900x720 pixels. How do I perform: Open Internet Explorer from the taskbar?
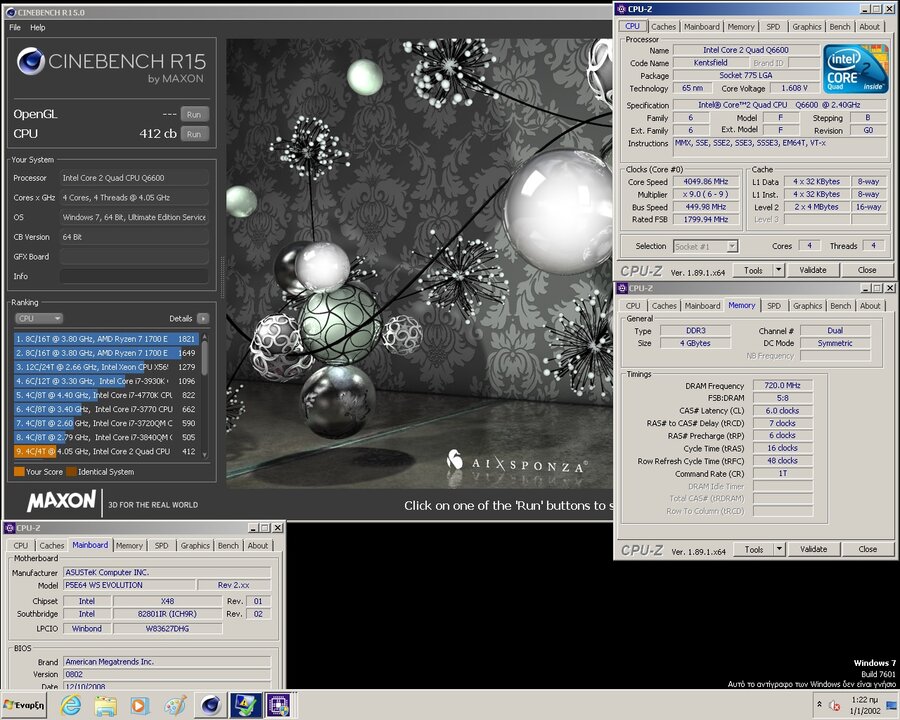(x=71, y=705)
